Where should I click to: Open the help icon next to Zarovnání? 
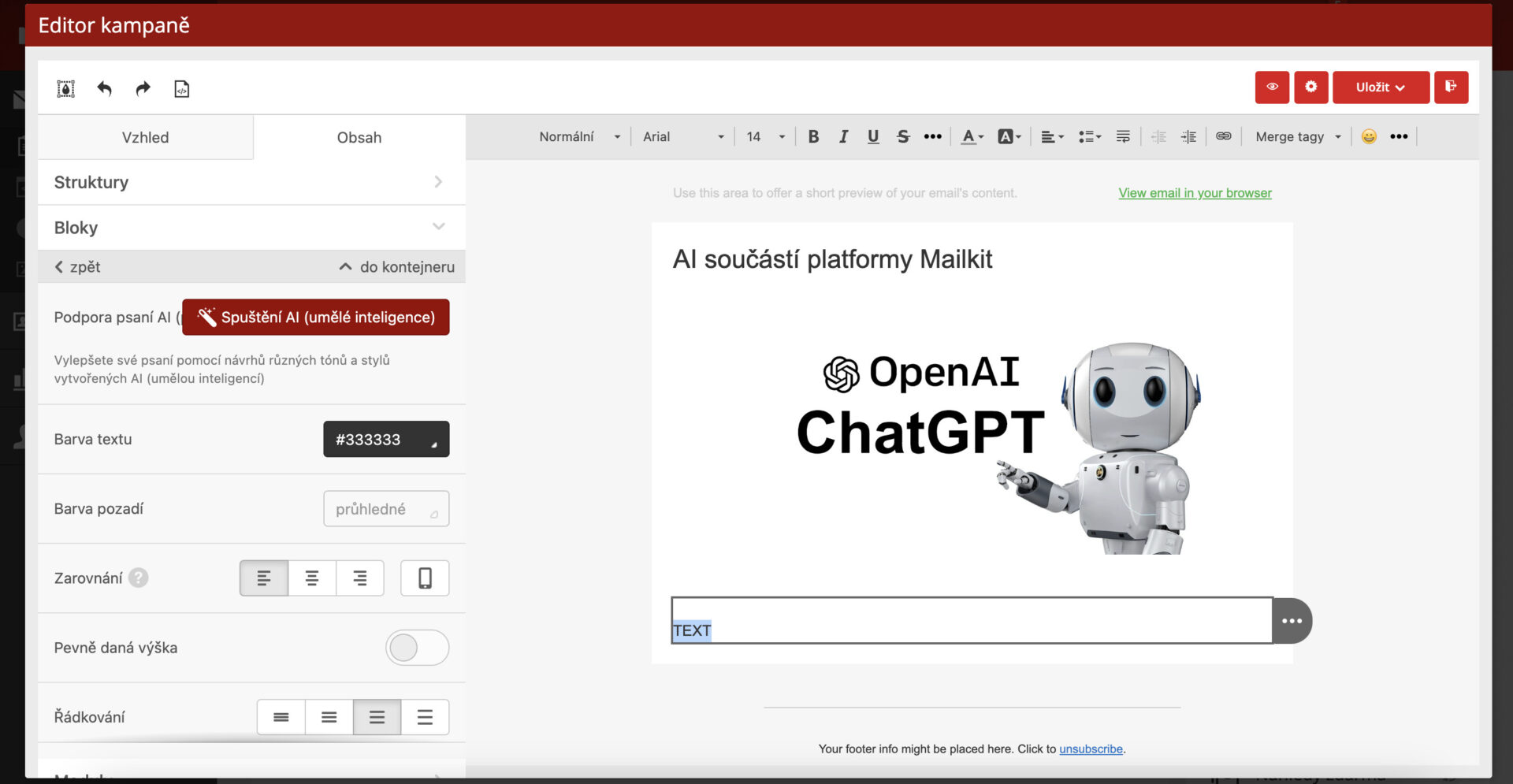coord(139,578)
